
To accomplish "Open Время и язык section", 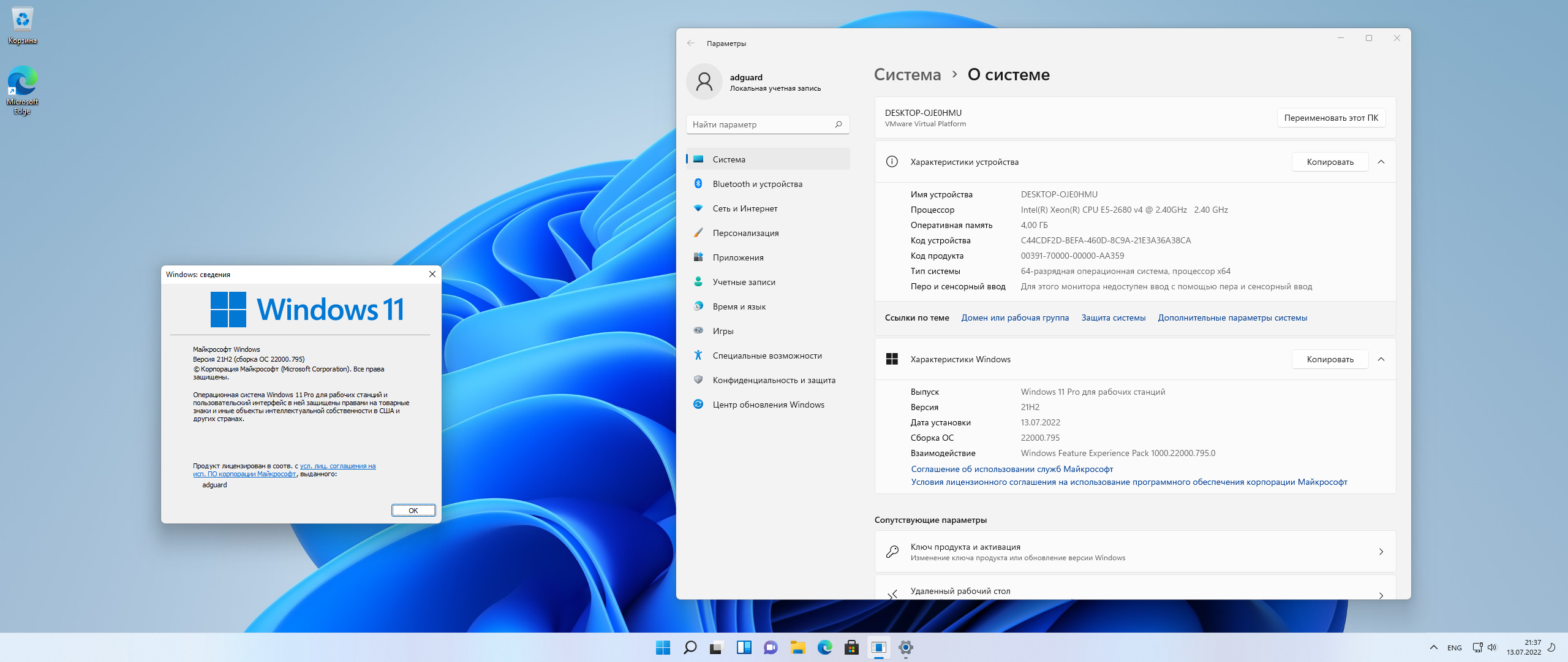I will coord(768,306).
